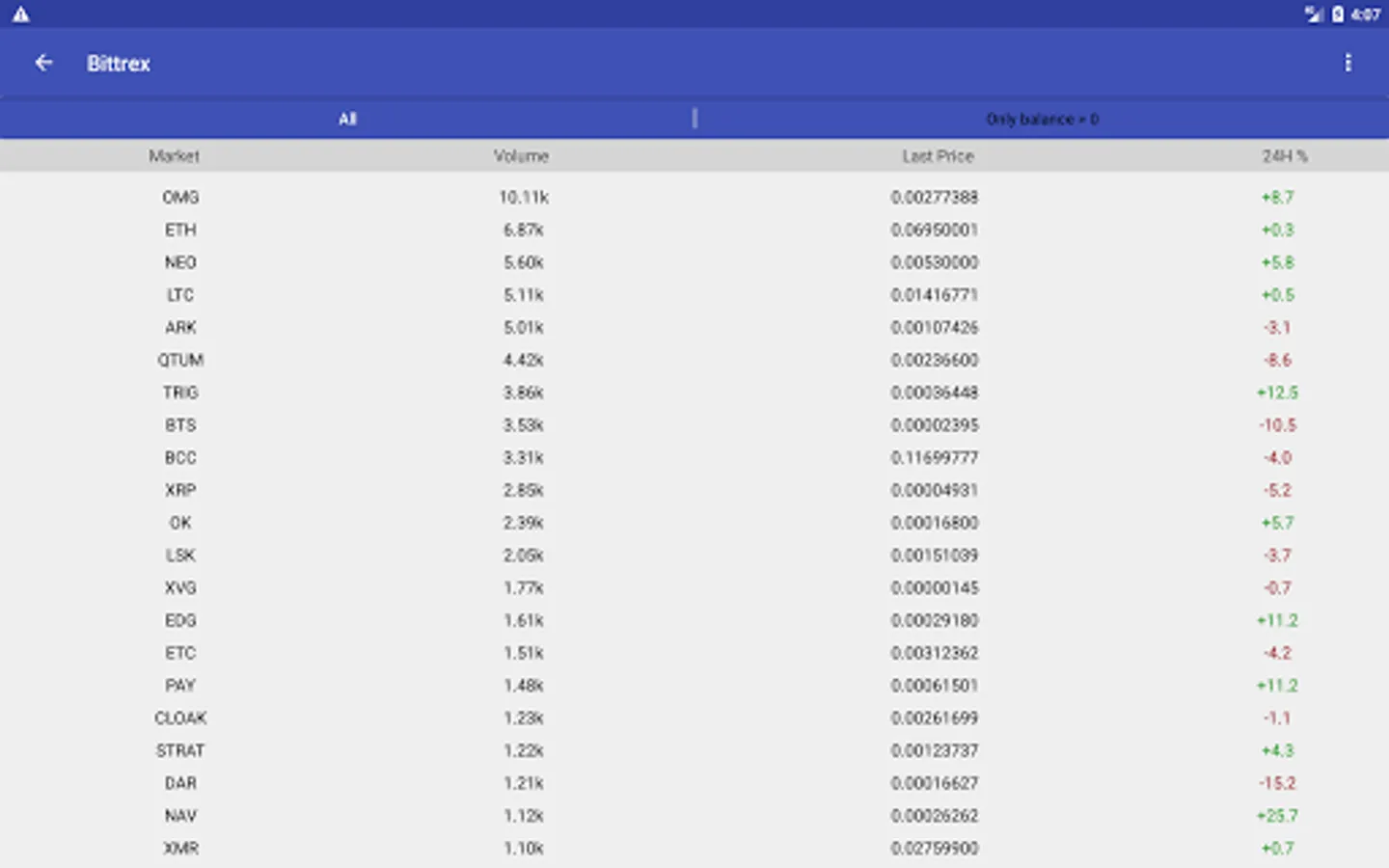The image size is (1389, 868).
Task: Click XVG volume 1.77k
Action: point(524,587)
